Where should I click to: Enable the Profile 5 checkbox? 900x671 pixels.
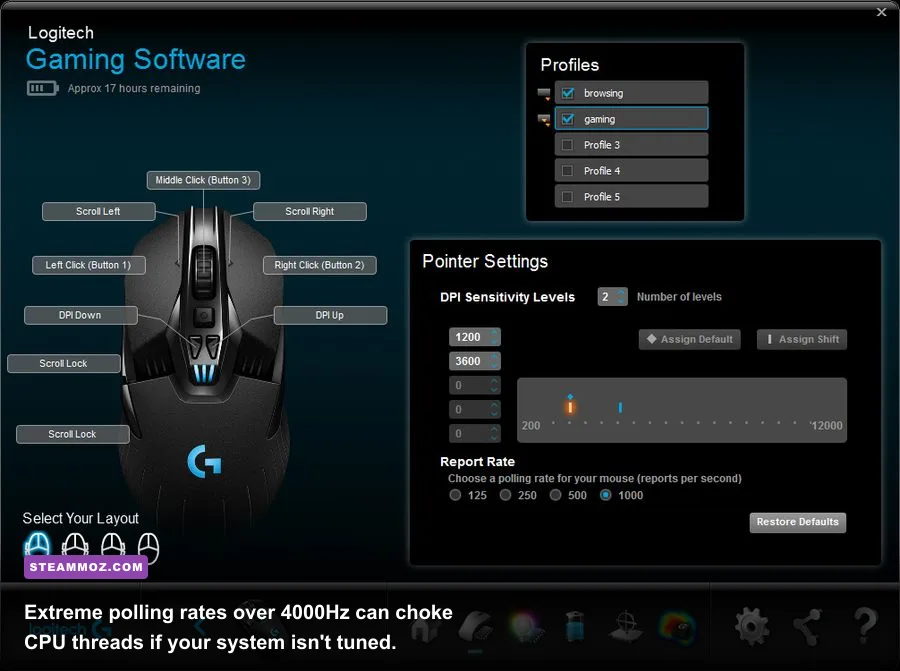click(568, 196)
